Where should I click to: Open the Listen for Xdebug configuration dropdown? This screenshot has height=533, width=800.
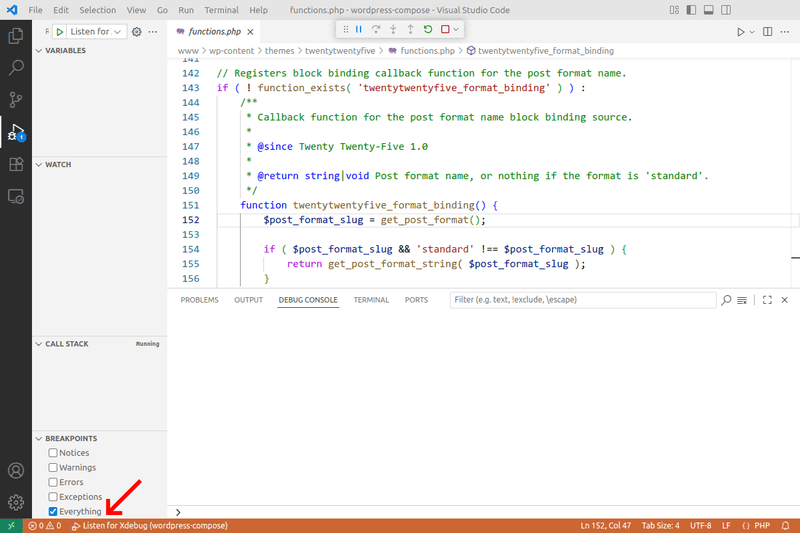[96, 32]
